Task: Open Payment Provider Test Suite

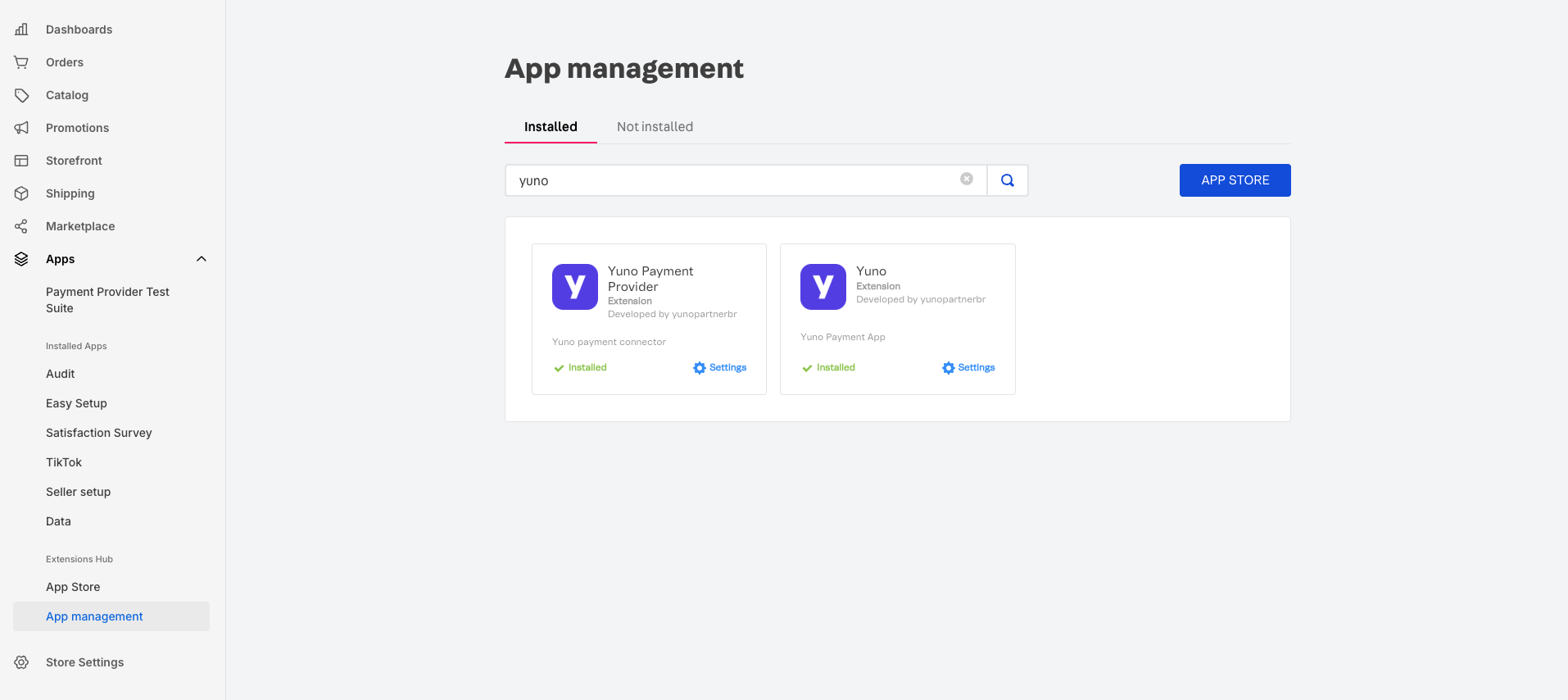Action: coord(107,300)
